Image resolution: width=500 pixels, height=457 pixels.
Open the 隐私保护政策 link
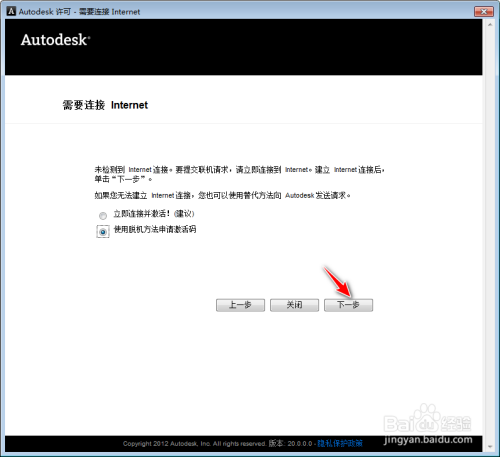[x=340, y=443]
